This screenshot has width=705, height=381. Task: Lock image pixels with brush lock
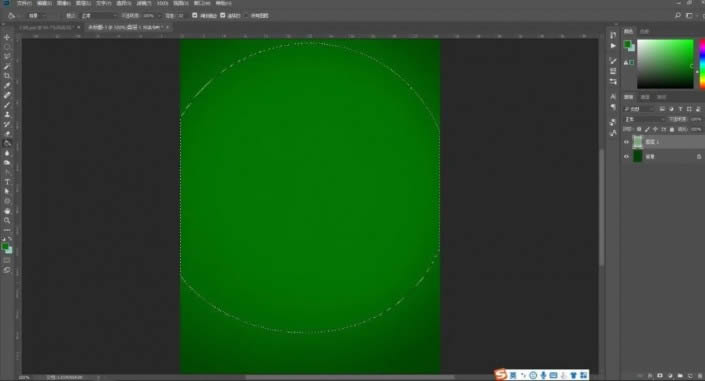click(x=647, y=129)
